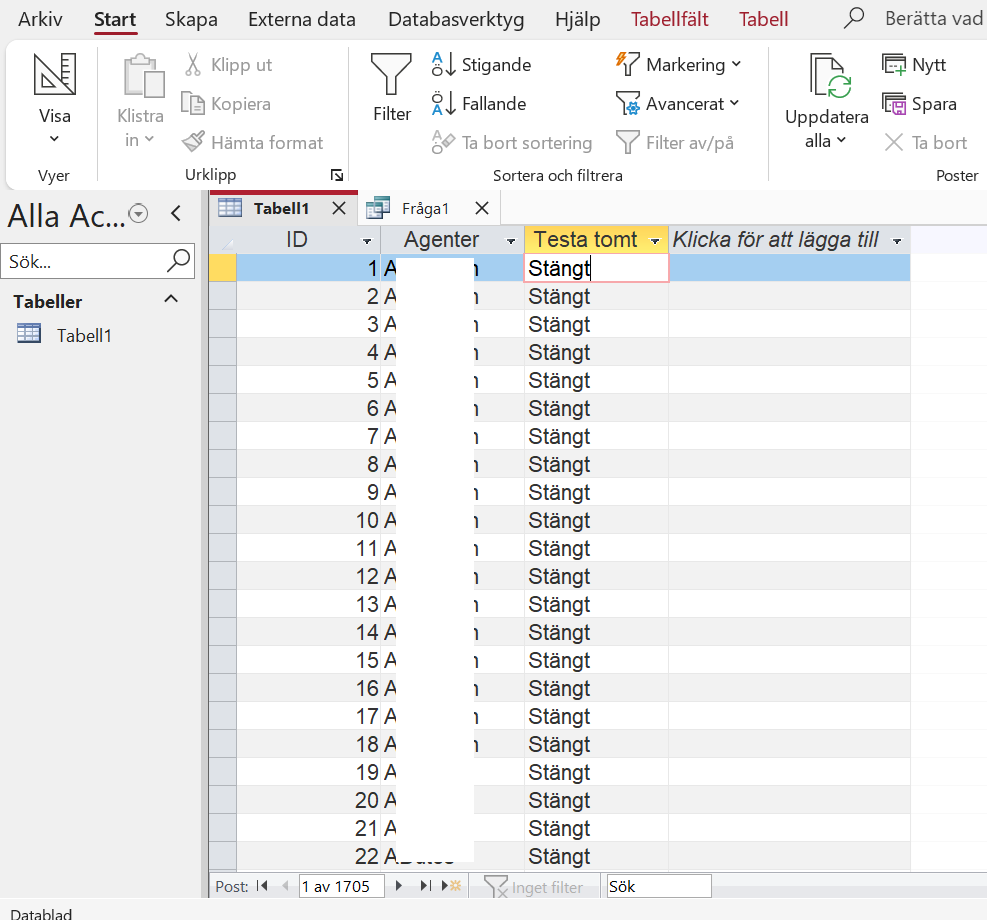Screen dimensions: 987x920
Task: Click the ribbon search magnifier icon
Action: (x=854, y=18)
